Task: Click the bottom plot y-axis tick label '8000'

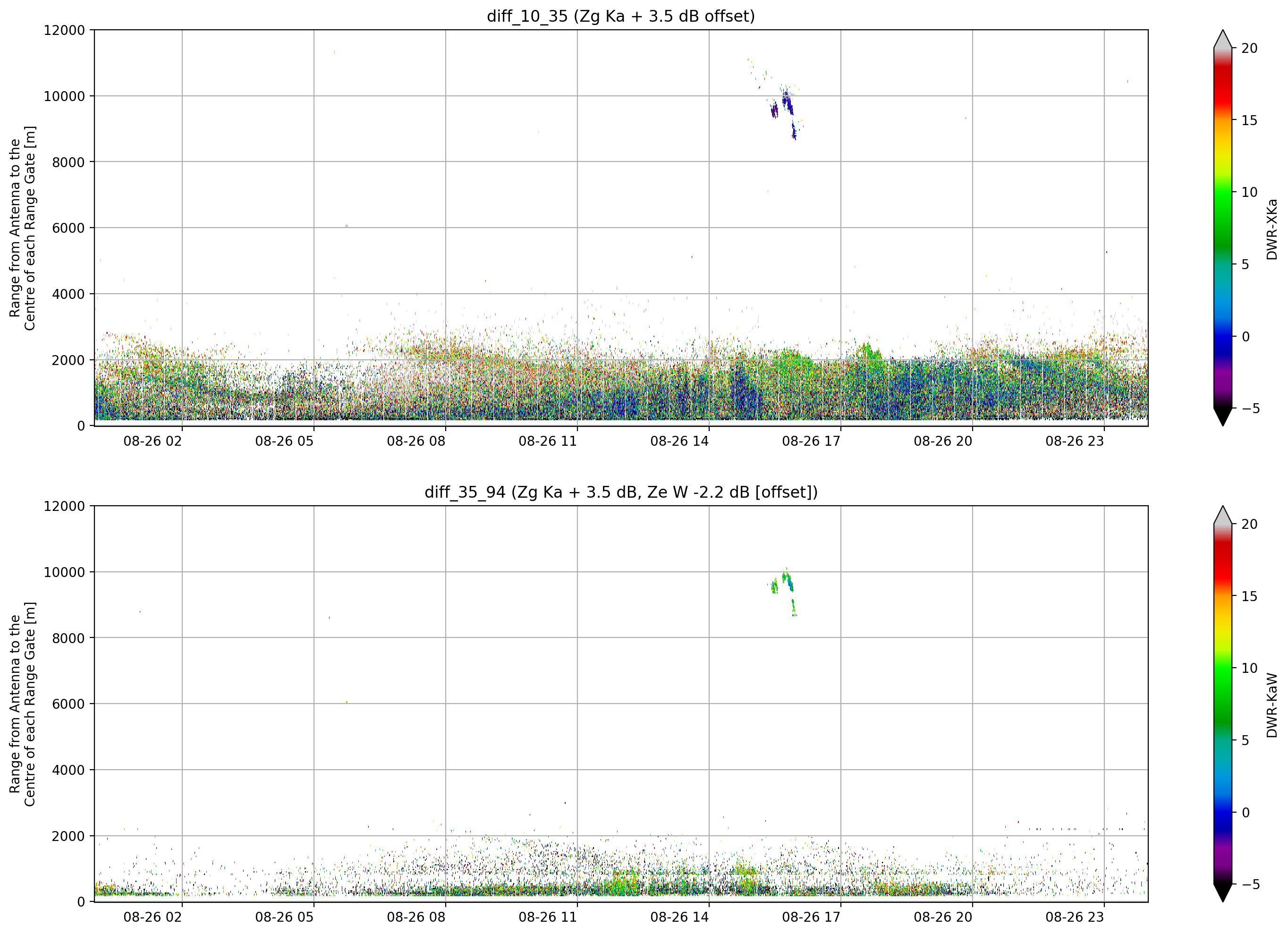Action: click(x=68, y=638)
